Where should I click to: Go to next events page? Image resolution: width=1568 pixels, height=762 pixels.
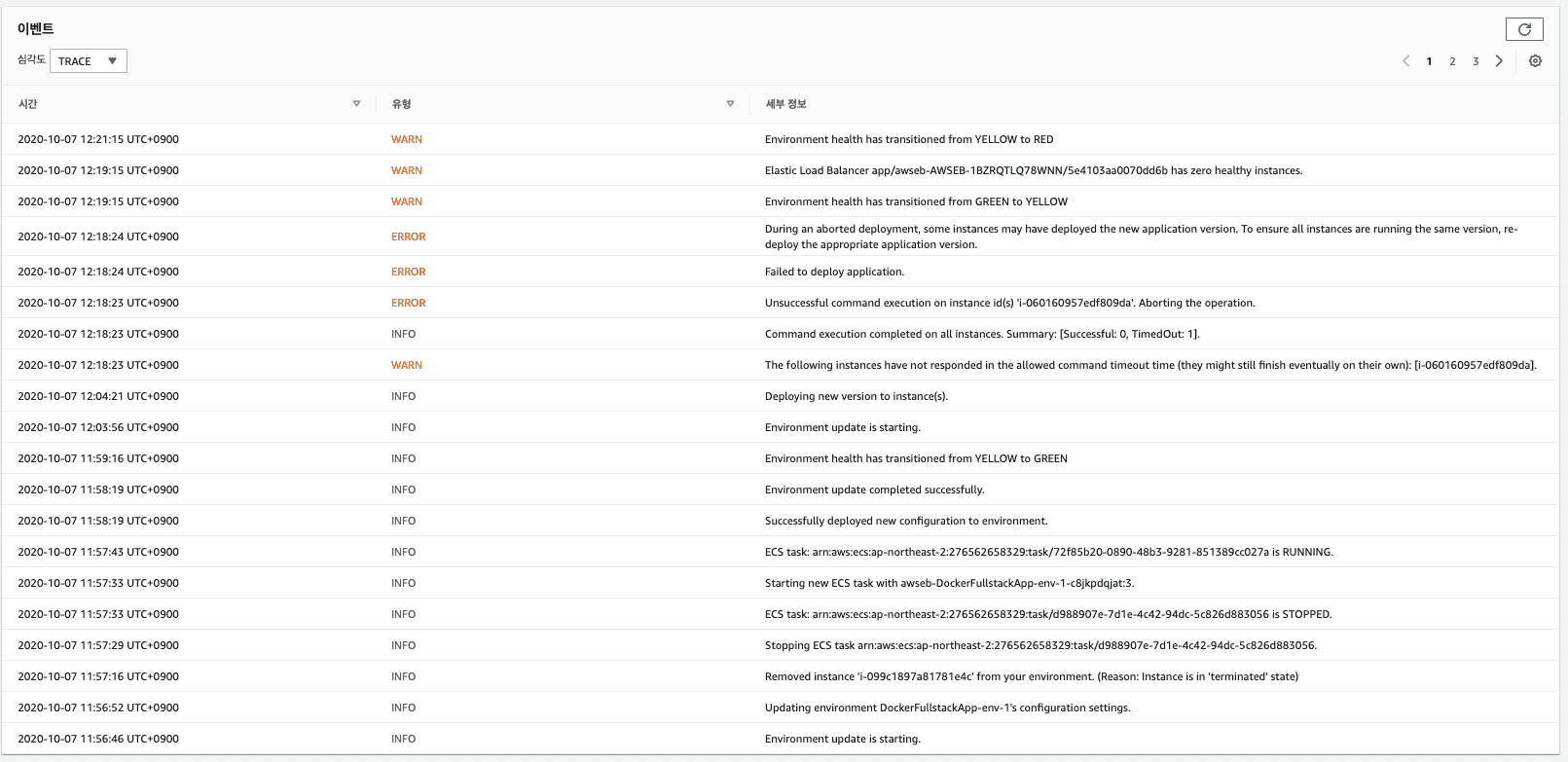click(1499, 61)
